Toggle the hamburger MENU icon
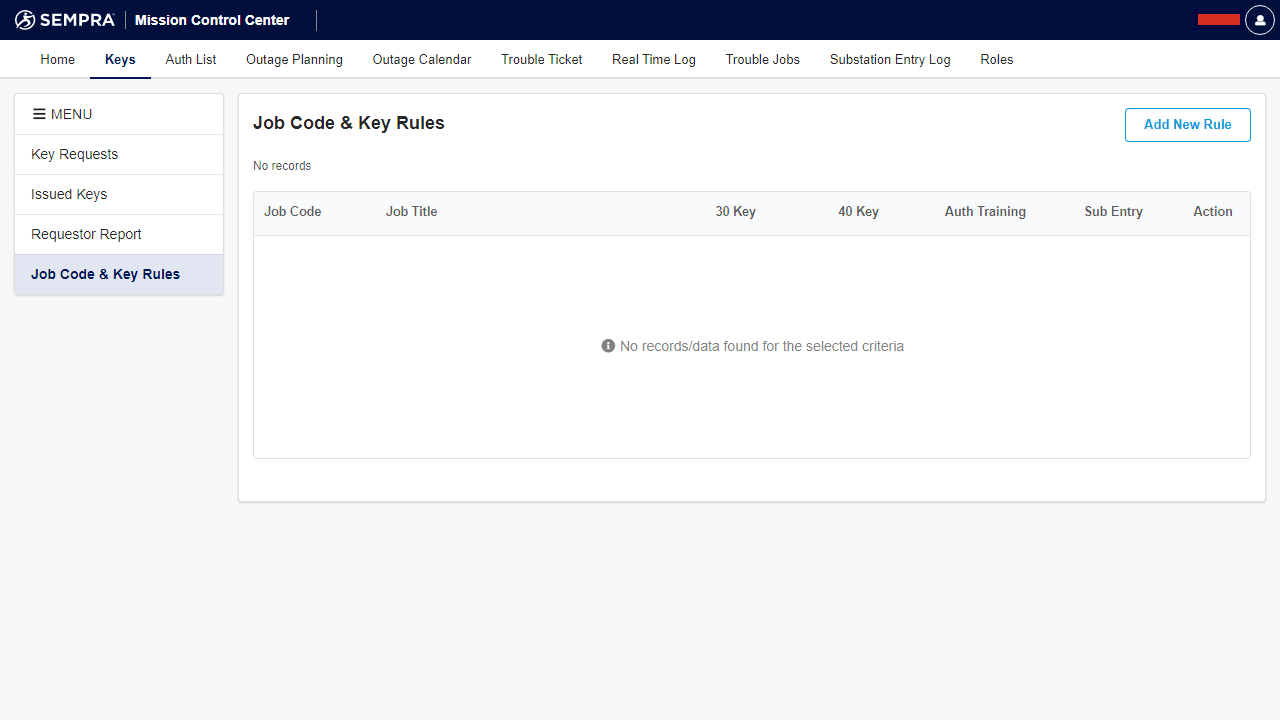The width and height of the screenshot is (1280, 720). click(x=40, y=114)
